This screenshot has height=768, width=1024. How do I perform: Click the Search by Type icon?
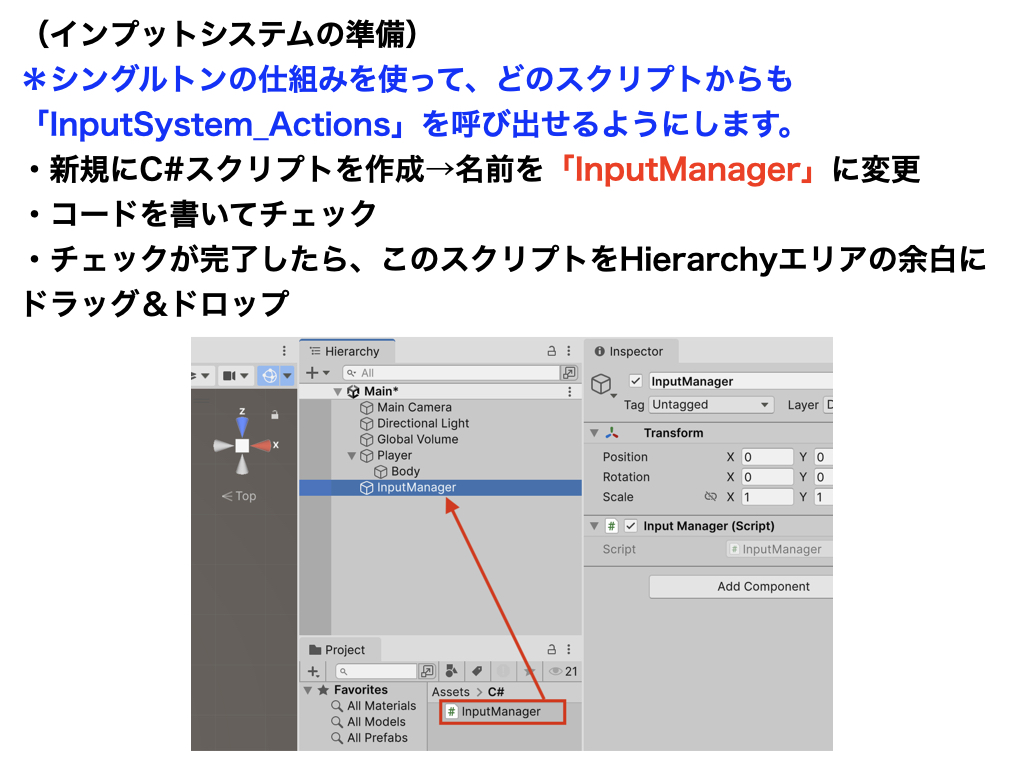click(451, 671)
